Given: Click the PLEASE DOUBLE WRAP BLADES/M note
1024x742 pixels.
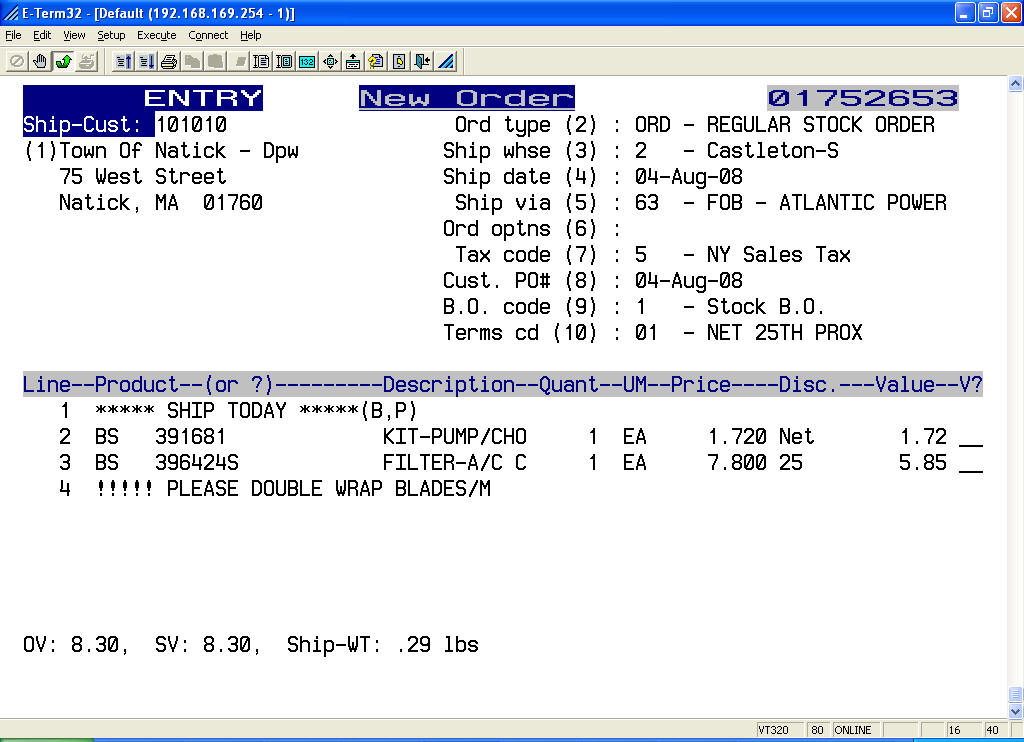Looking at the screenshot, I should pyautogui.click(x=328, y=489).
